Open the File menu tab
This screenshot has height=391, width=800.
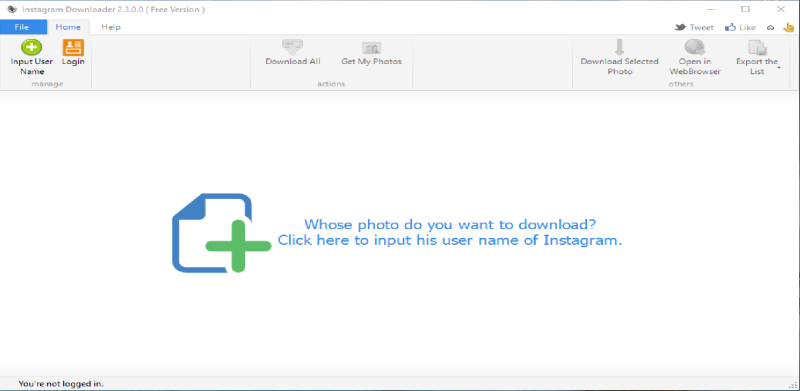pyautogui.click(x=23, y=27)
